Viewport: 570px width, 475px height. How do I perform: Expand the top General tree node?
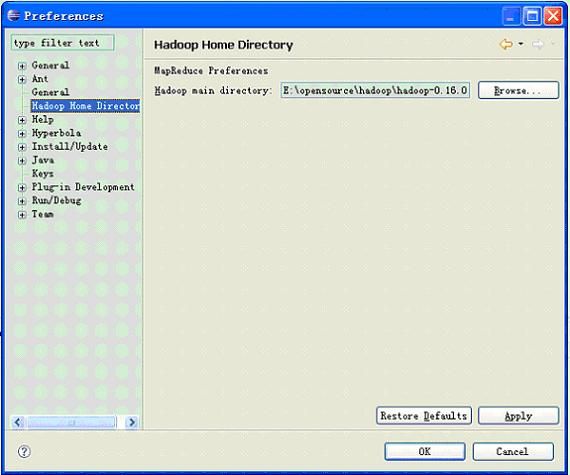pyautogui.click(x=22, y=66)
